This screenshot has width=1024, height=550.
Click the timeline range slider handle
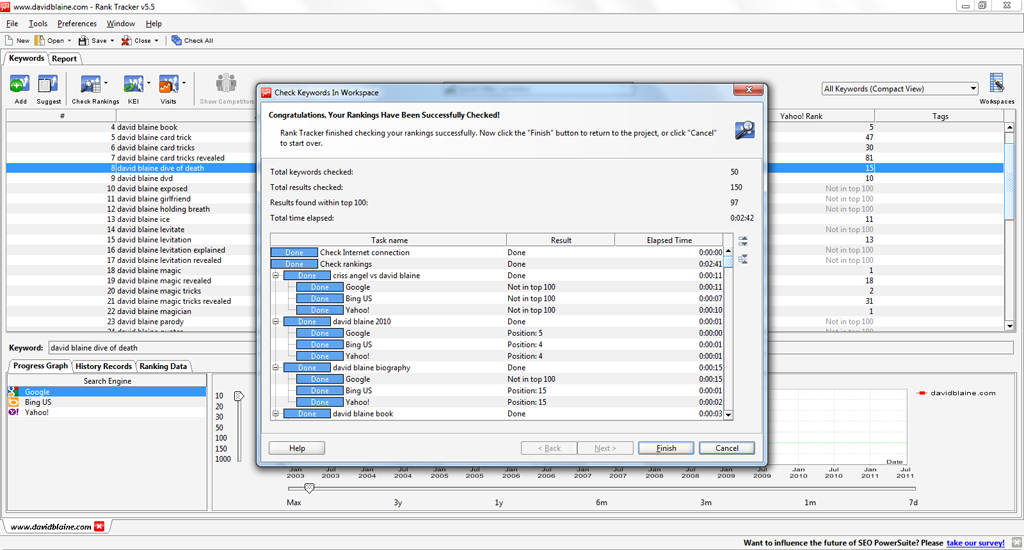[310, 488]
